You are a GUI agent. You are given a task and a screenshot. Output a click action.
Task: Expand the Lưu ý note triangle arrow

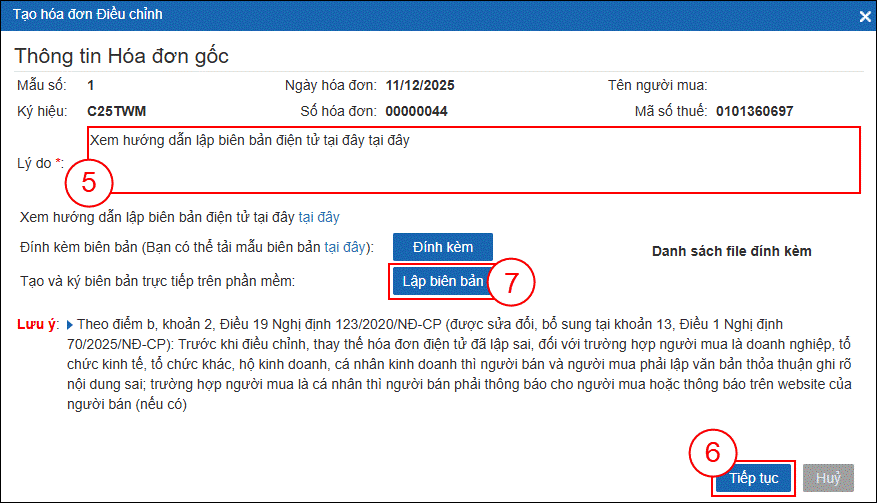click(x=69, y=325)
